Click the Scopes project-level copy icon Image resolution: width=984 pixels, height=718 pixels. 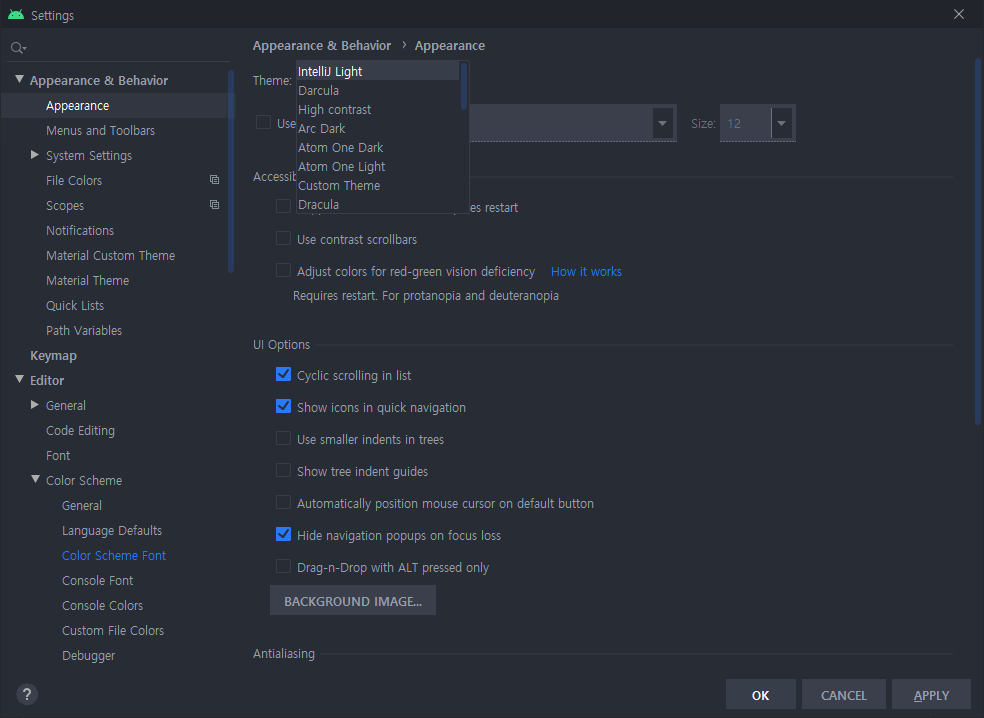[215, 205]
